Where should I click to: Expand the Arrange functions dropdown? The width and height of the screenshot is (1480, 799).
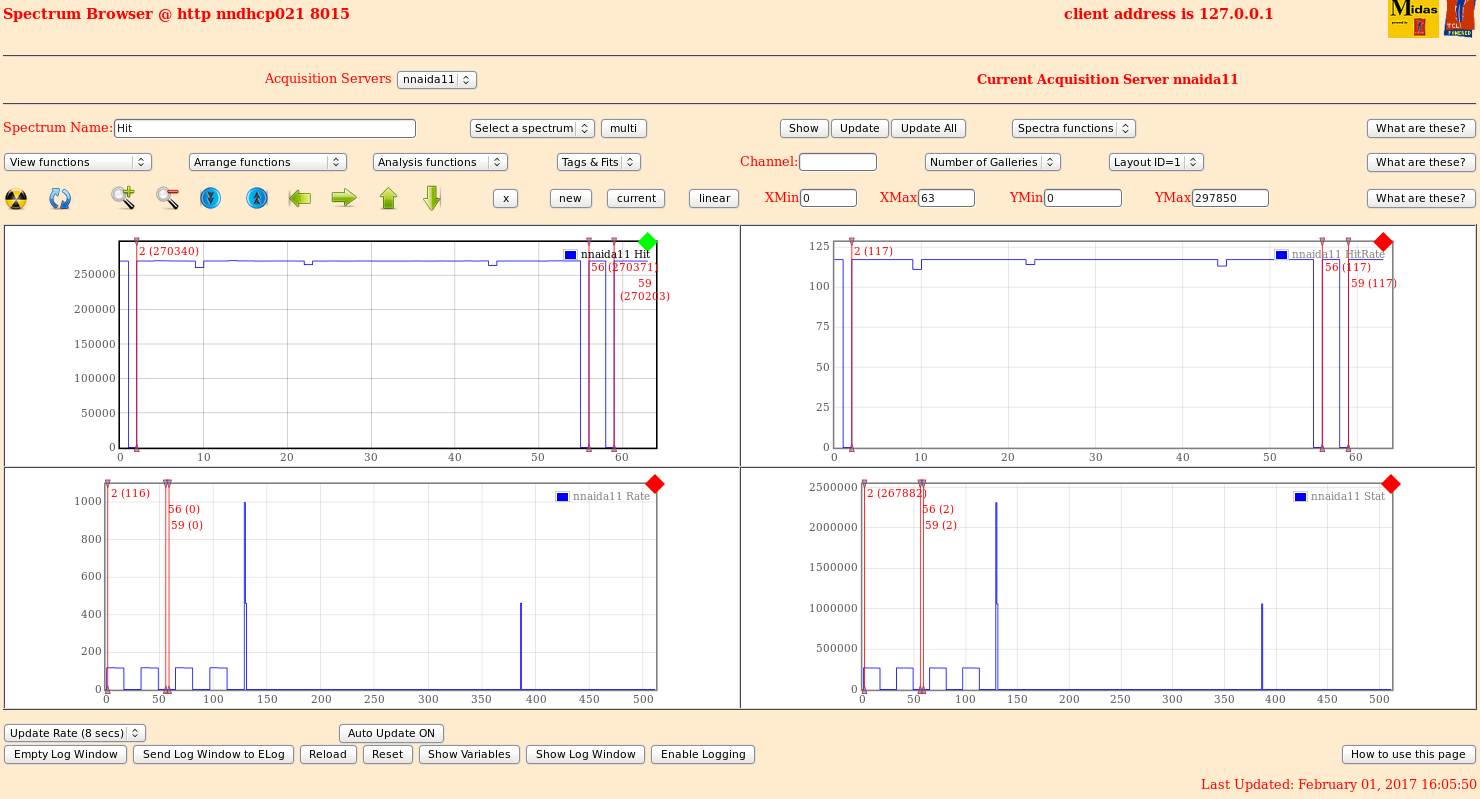pyautogui.click(x=268, y=162)
